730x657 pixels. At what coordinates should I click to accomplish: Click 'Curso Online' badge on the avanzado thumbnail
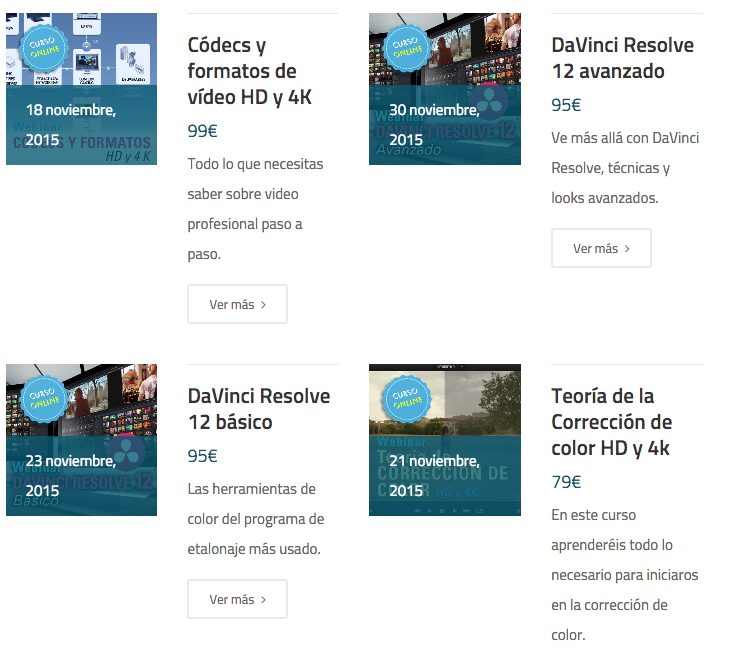coord(407,48)
